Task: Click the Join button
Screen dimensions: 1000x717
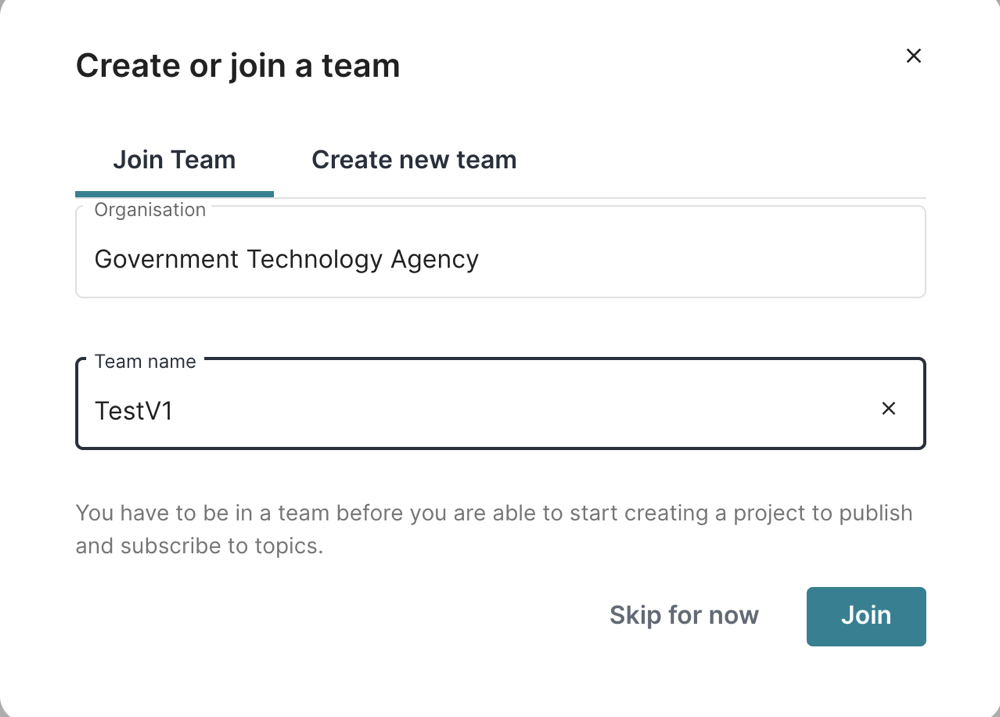Action: click(x=866, y=616)
